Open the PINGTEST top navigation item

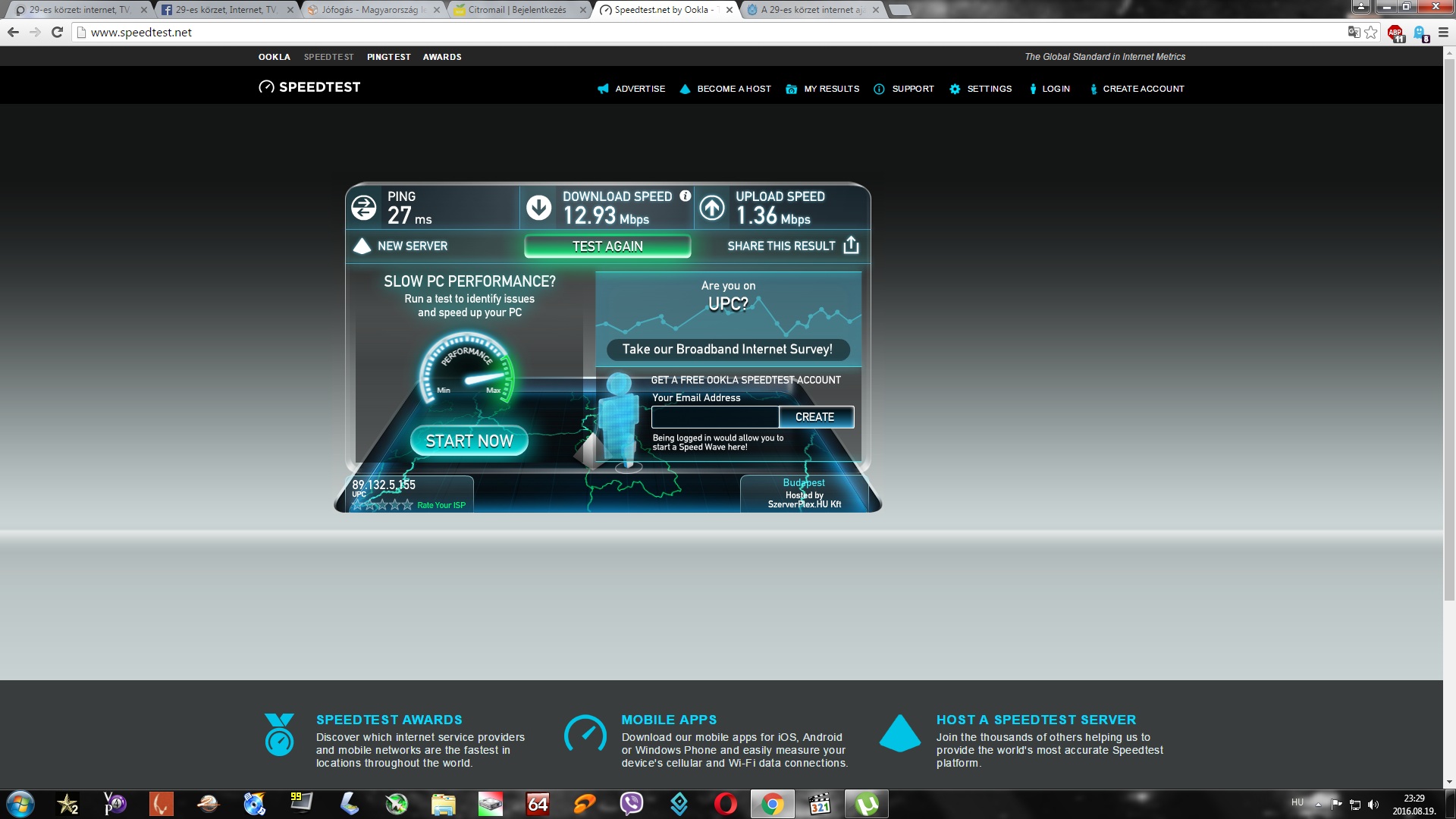click(388, 57)
